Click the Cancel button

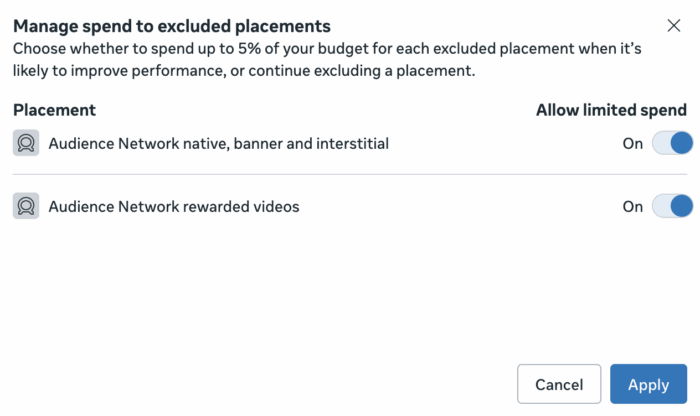(559, 384)
